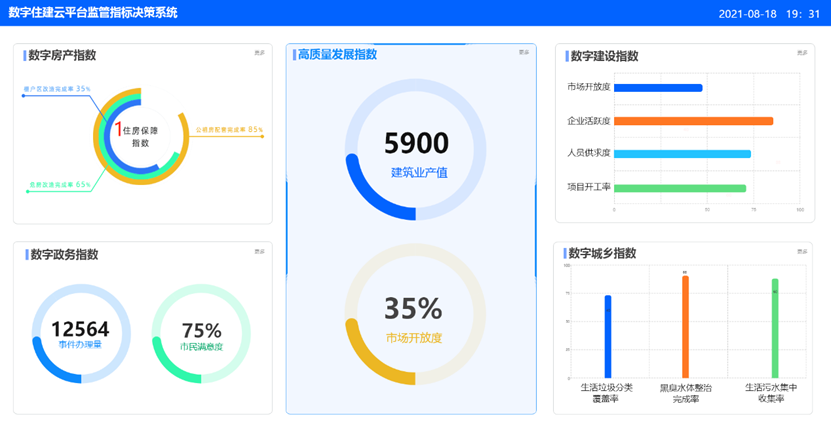Select the green 项目开工率 bar
Screen dimensions: 831x429
pyautogui.click(x=680, y=188)
